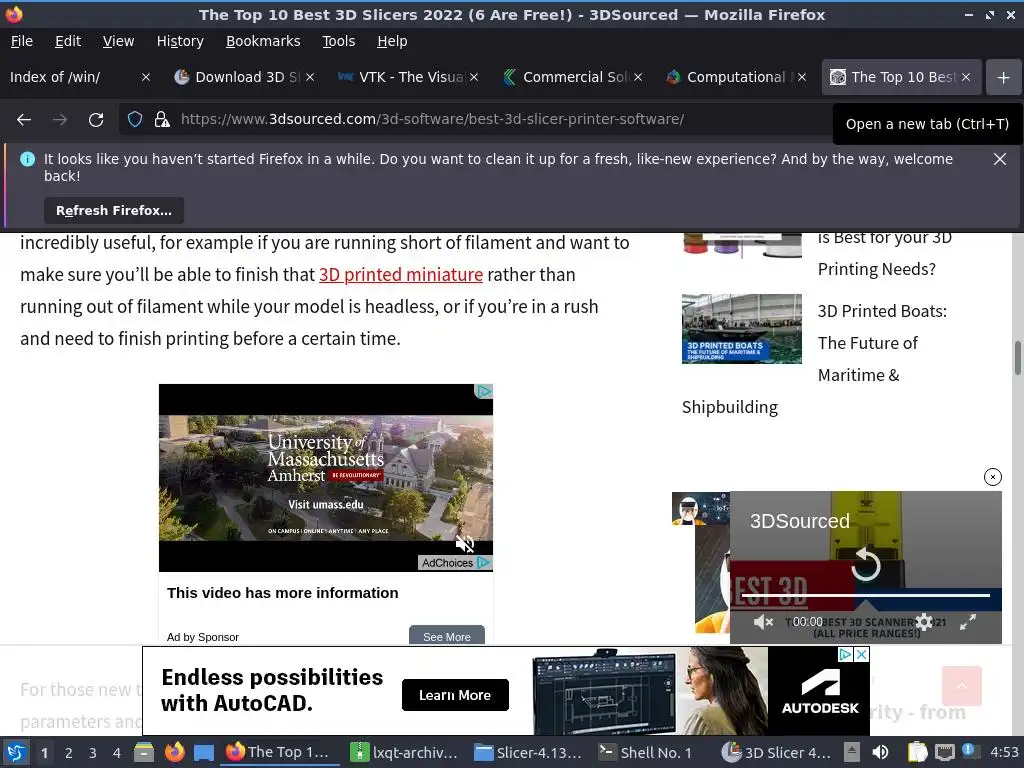The image size is (1024, 768).
Task: Open '3D printed miniature' link
Action: pyautogui.click(x=401, y=274)
